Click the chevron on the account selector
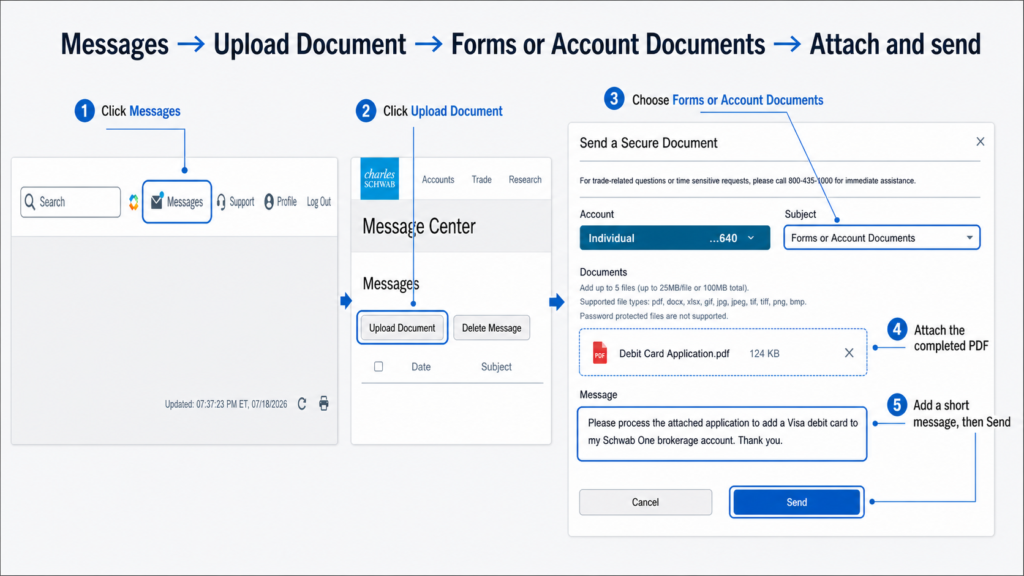Image resolution: width=1024 pixels, height=576 pixels. click(x=751, y=238)
